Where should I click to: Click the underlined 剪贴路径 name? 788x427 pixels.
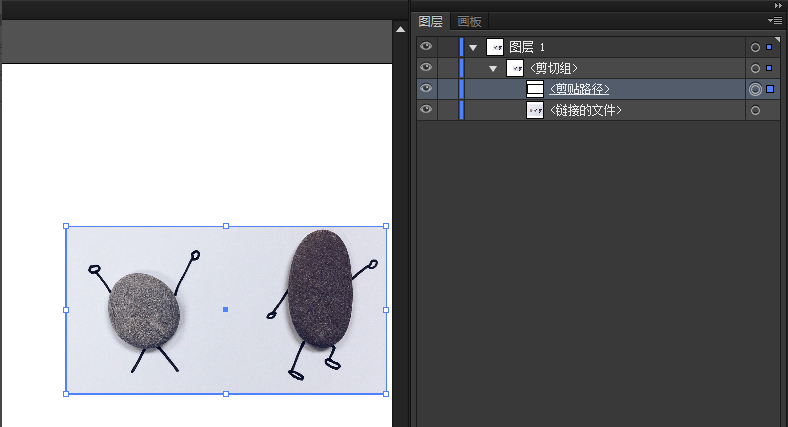point(580,89)
